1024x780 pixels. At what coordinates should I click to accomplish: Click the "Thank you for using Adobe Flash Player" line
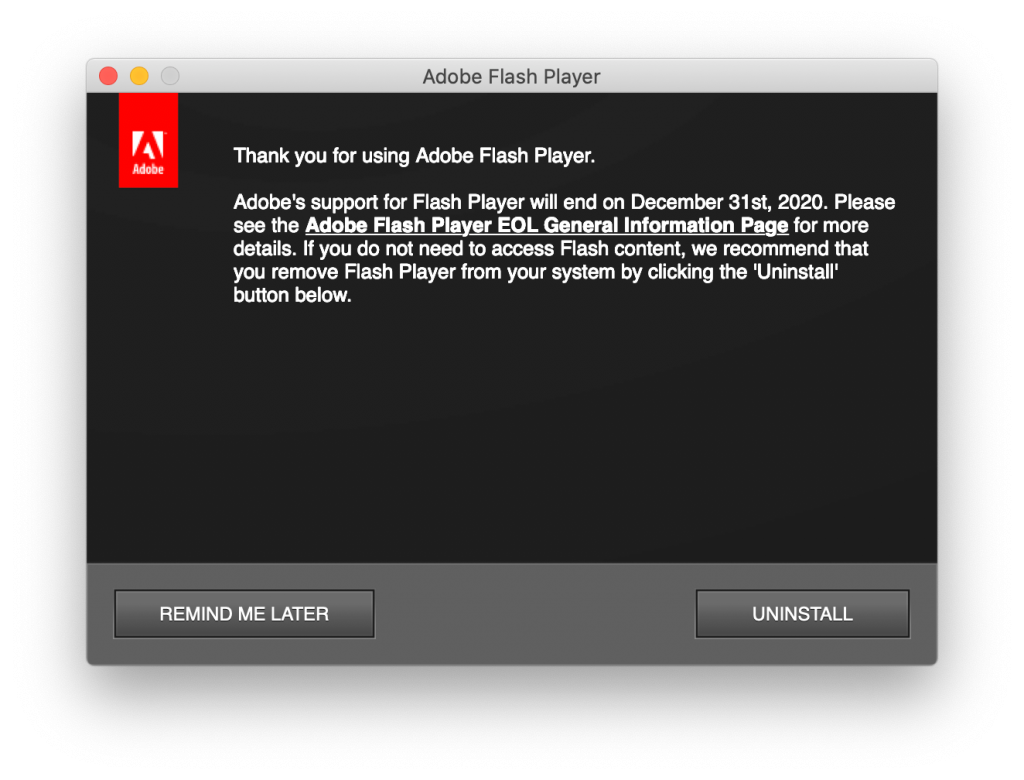tap(414, 155)
